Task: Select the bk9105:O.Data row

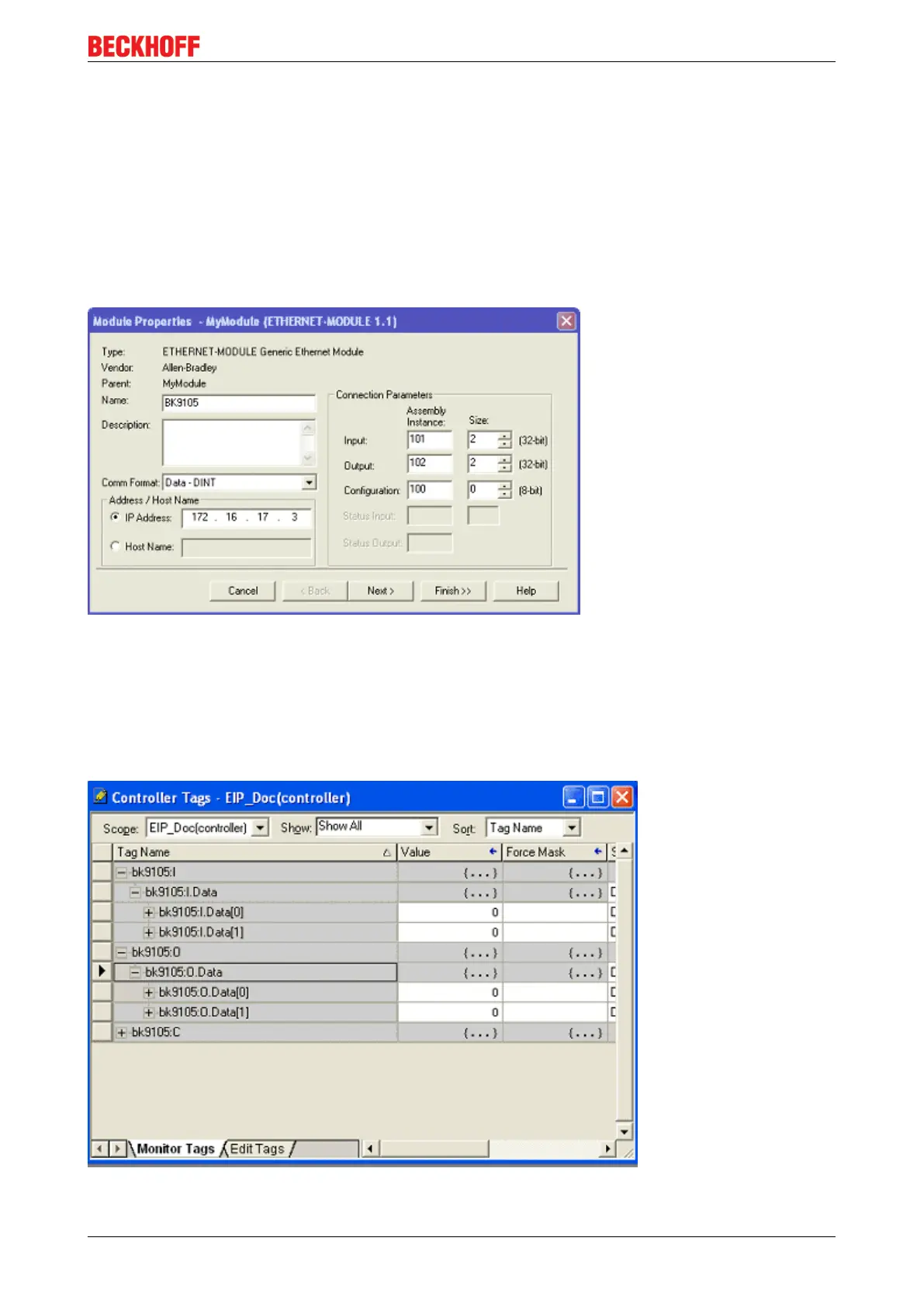Action: (255, 972)
